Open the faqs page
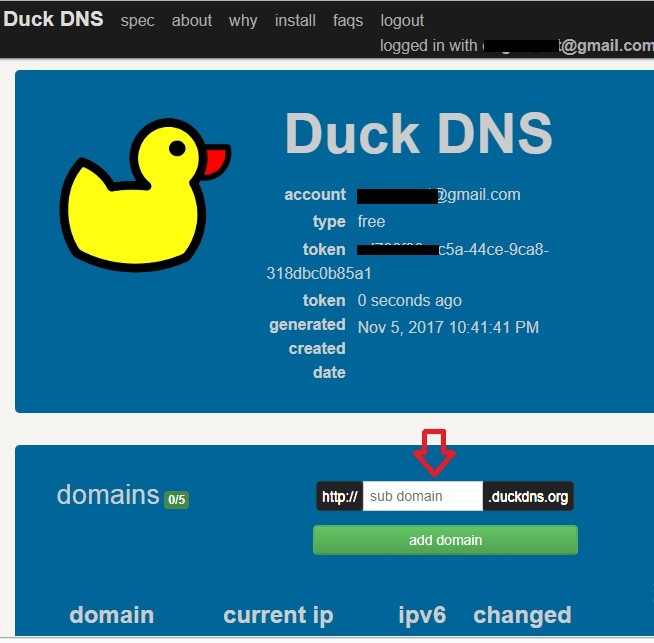 coord(348,20)
